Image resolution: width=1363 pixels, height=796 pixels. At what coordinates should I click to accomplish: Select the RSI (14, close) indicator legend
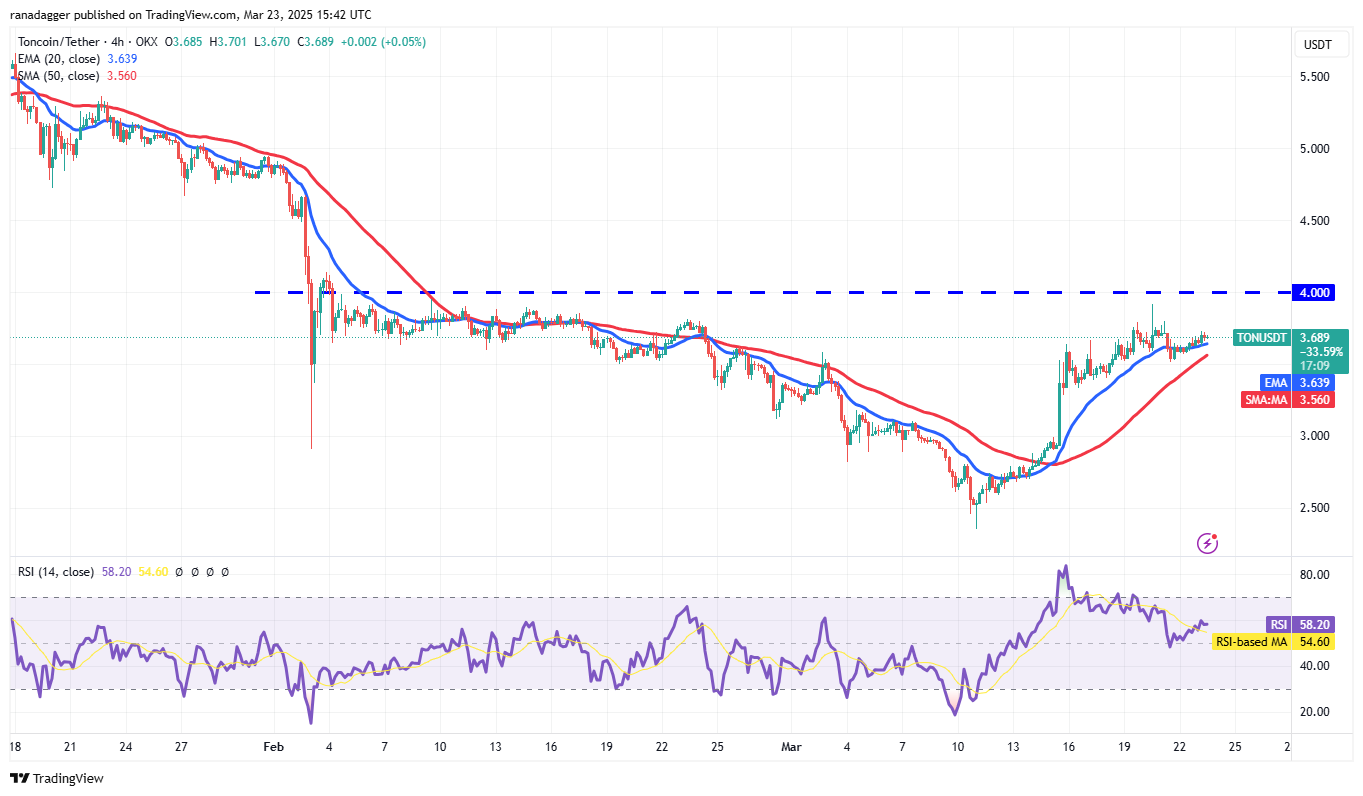[56, 572]
